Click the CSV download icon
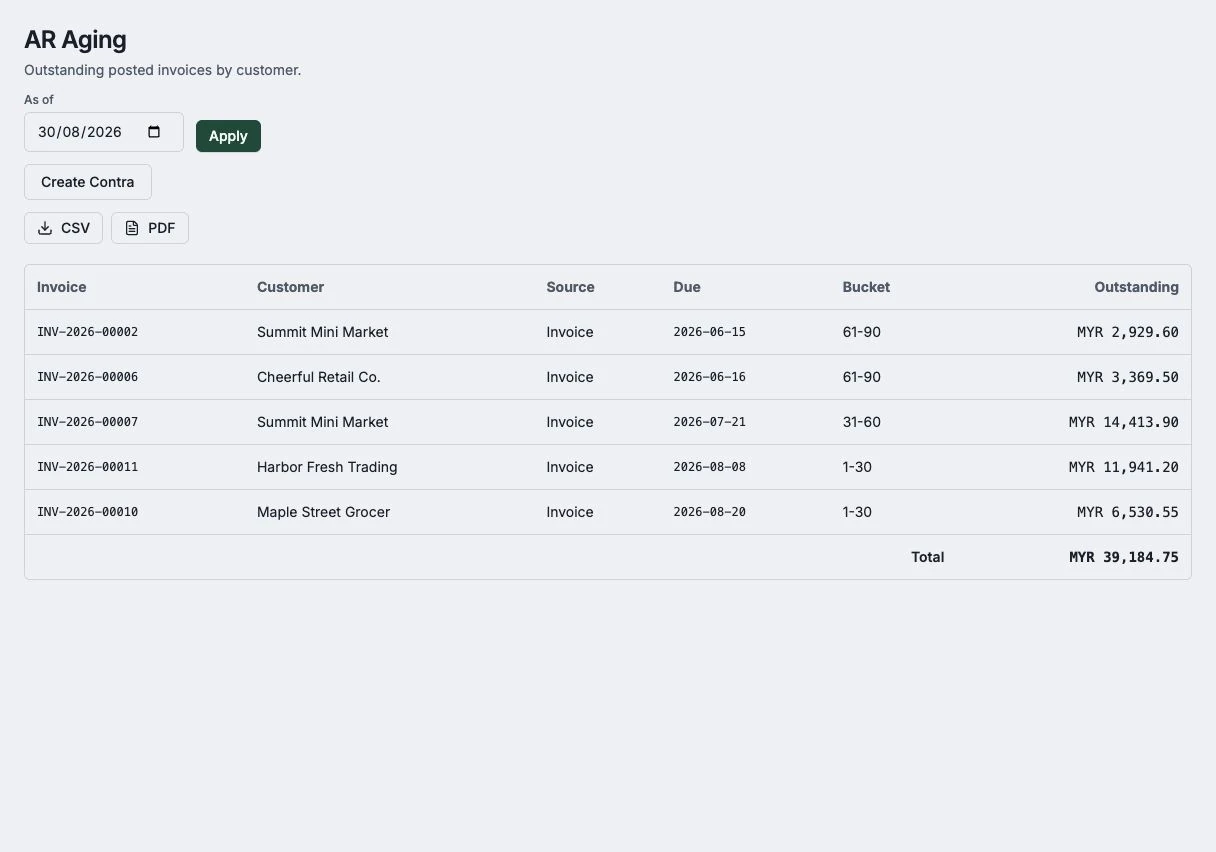 click(x=45, y=228)
